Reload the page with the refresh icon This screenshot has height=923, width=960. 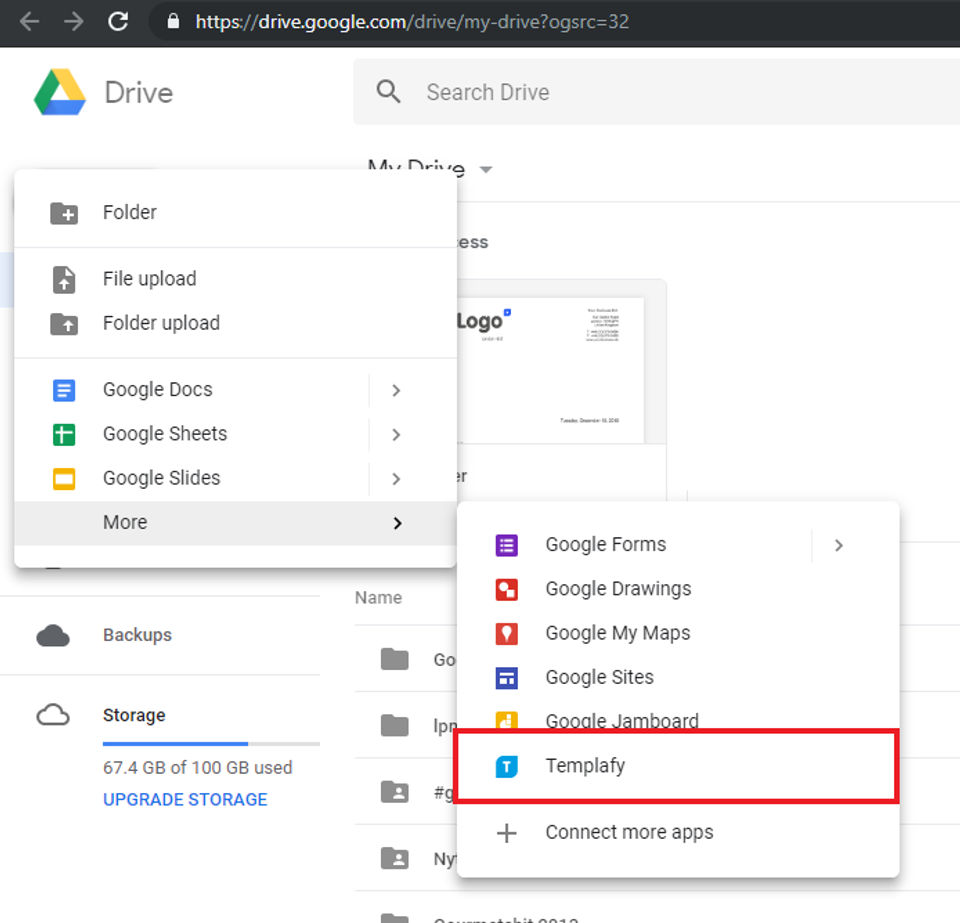point(118,21)
